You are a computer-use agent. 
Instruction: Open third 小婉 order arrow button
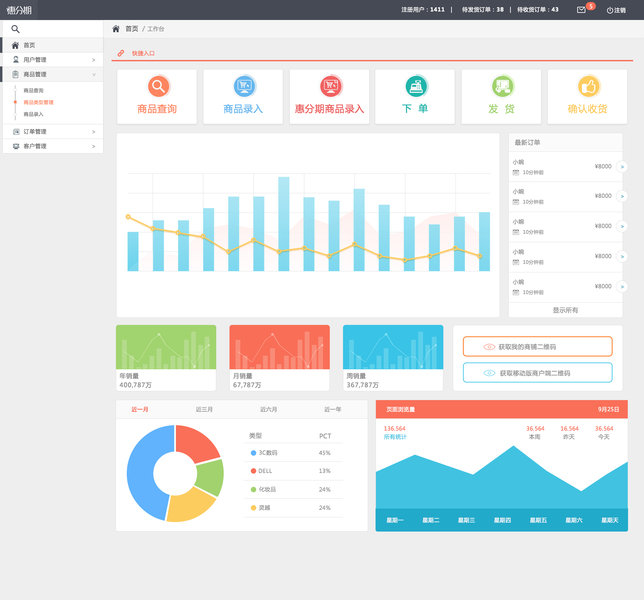622,226
